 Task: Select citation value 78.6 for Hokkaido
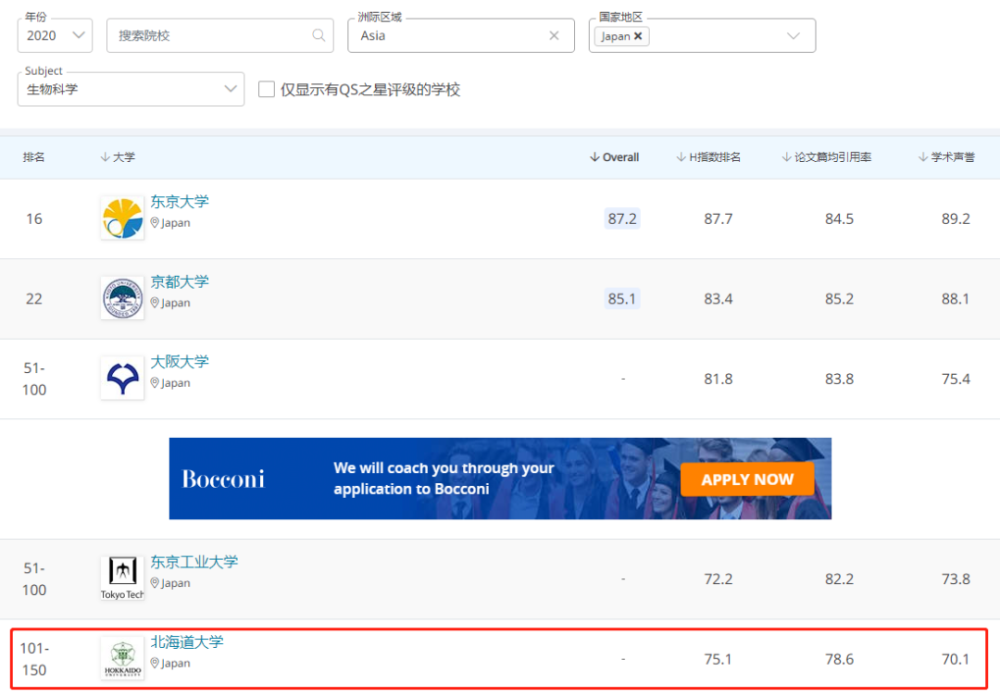coord(839,659)
